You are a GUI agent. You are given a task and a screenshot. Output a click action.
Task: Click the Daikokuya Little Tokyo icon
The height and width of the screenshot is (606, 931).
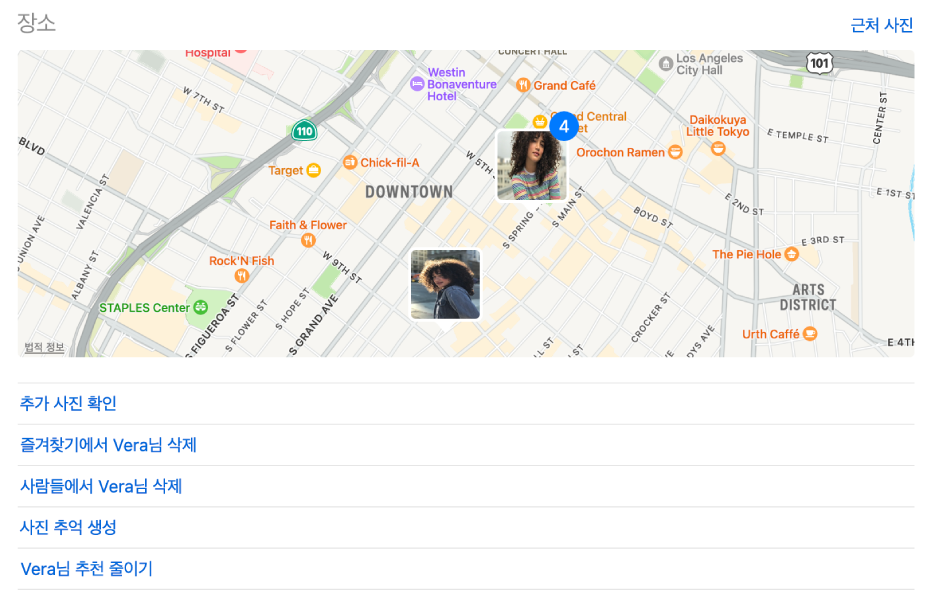point(718,148)
